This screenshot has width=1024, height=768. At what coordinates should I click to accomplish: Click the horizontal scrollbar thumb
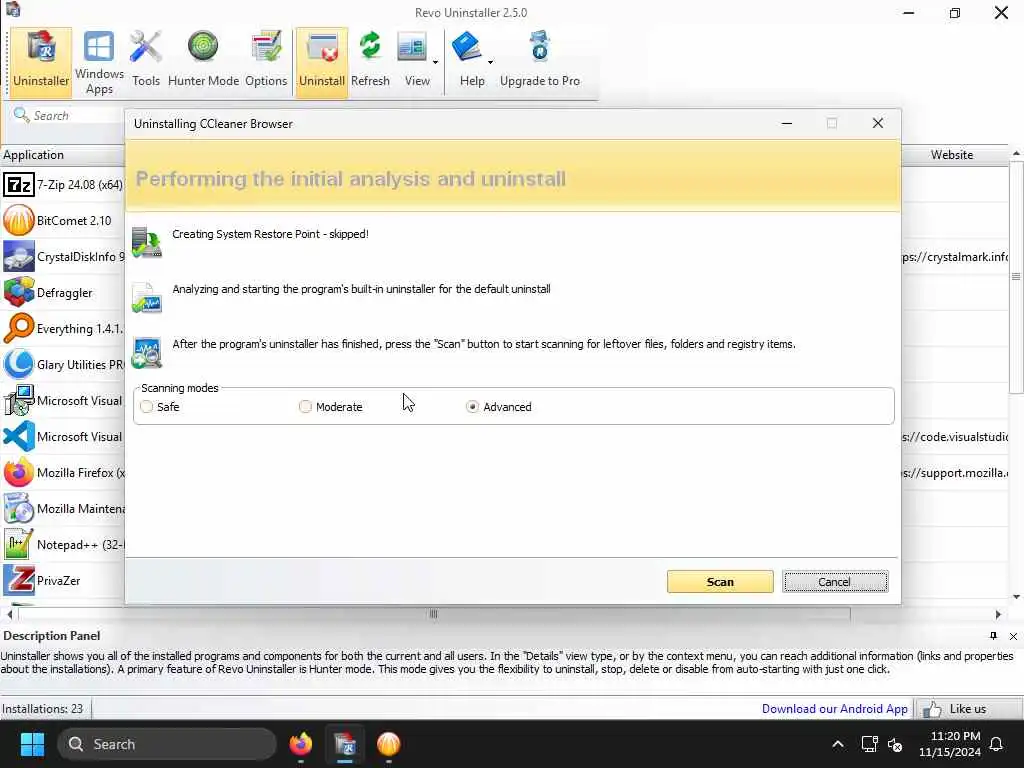[x=434, y=614]
